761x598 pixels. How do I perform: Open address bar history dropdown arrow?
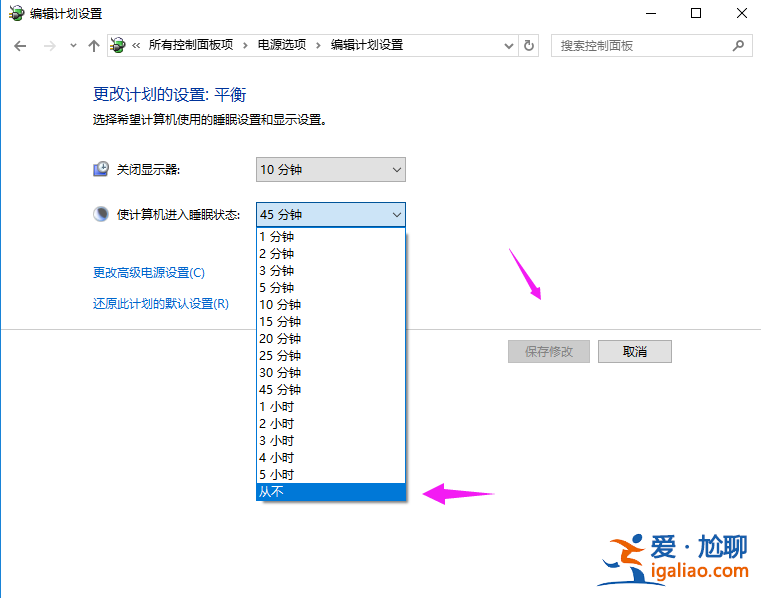509,46
